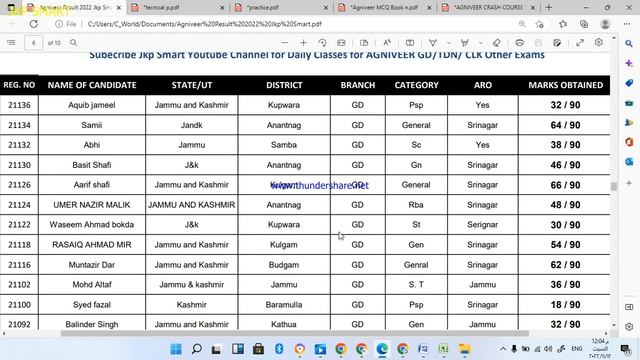
Task: Open Outlook sidebar icon
Action: point(629,162)
